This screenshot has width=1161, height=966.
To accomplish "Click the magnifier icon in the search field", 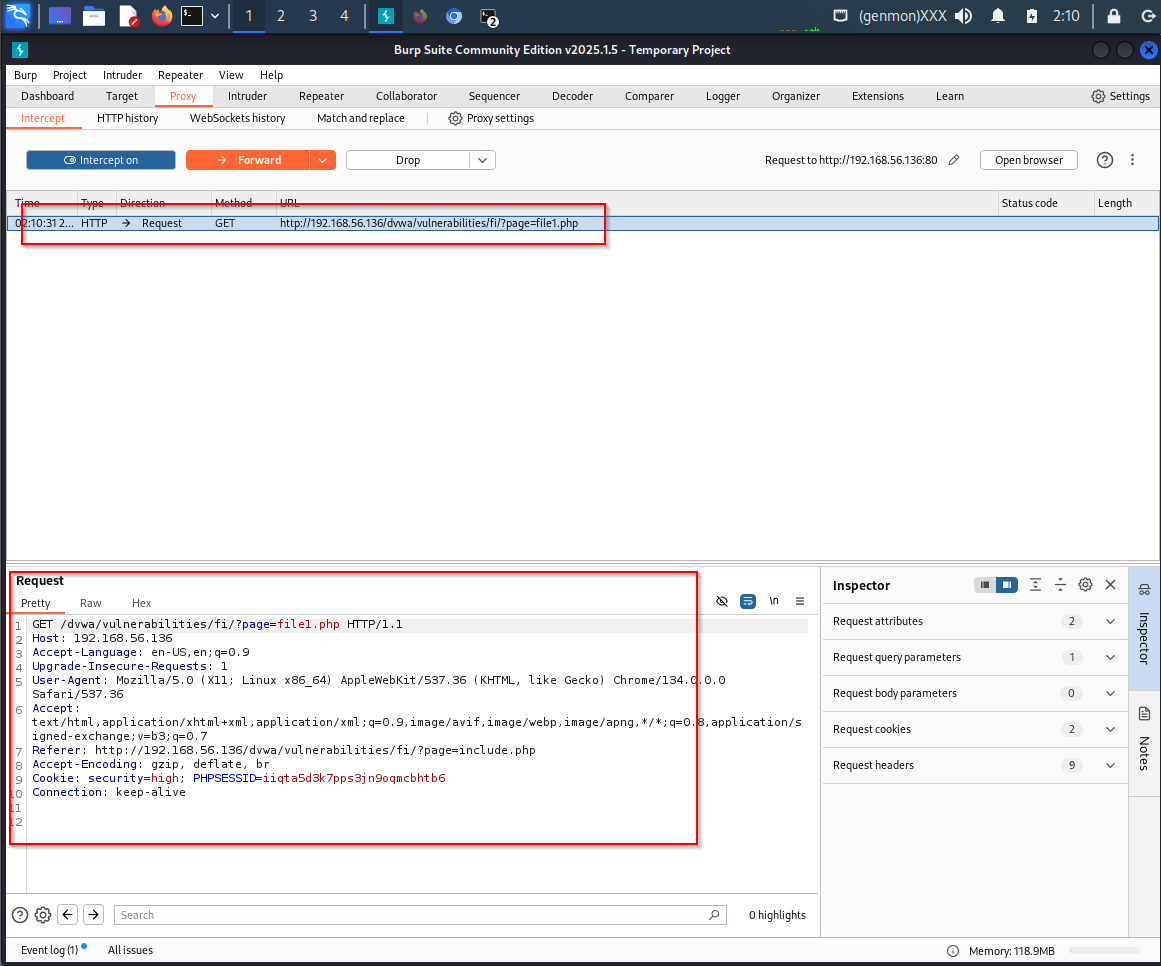I will pos(714,915).
